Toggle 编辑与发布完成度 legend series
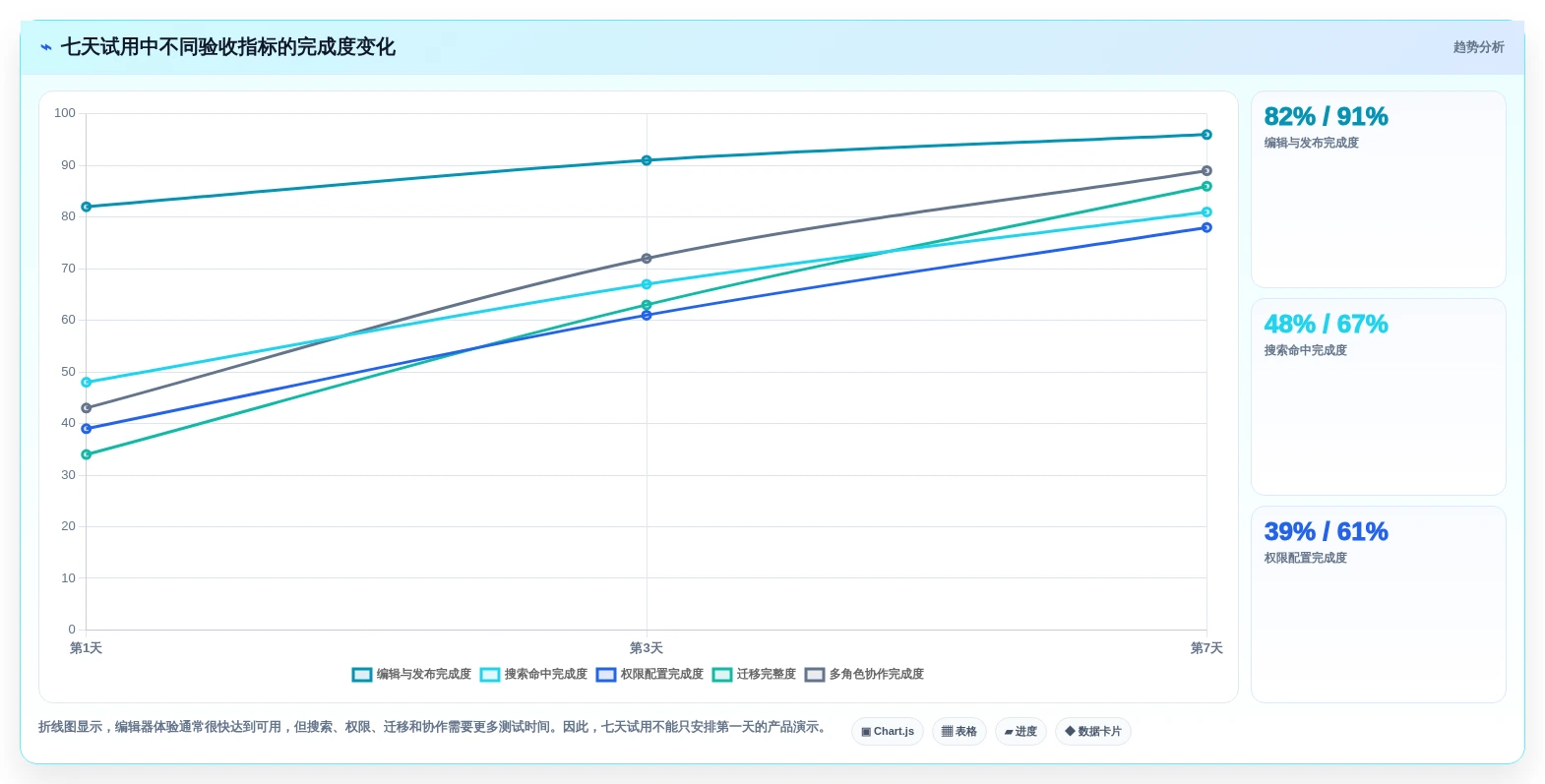The width and height of the screenshot is (1545, 784). 411,675
